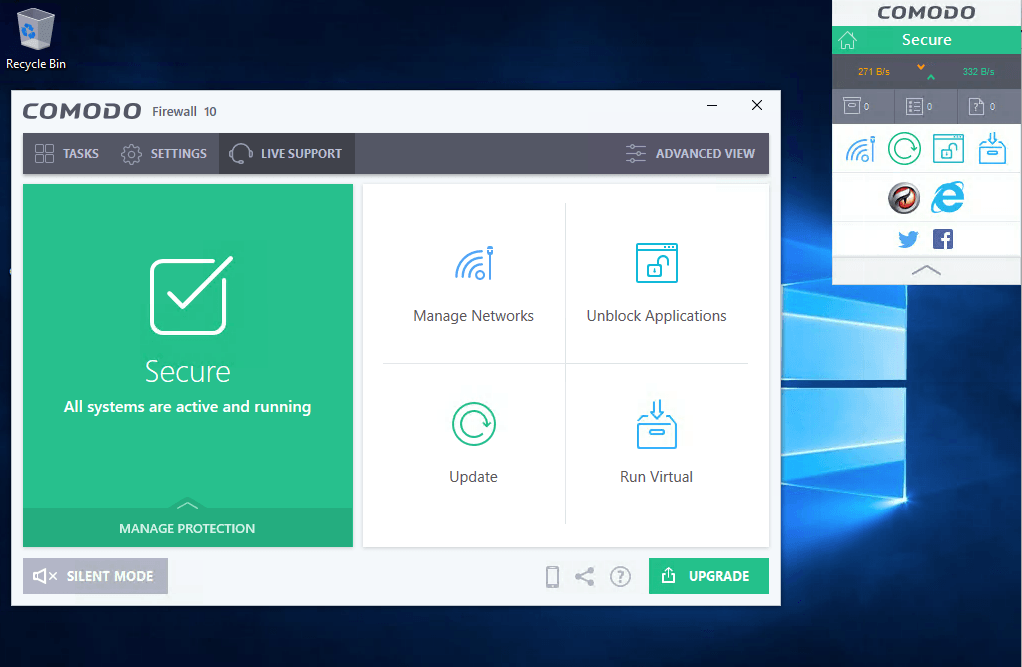Switch to Advanced View
Viewport: 1022px width, 667px height.
(690, 153)
